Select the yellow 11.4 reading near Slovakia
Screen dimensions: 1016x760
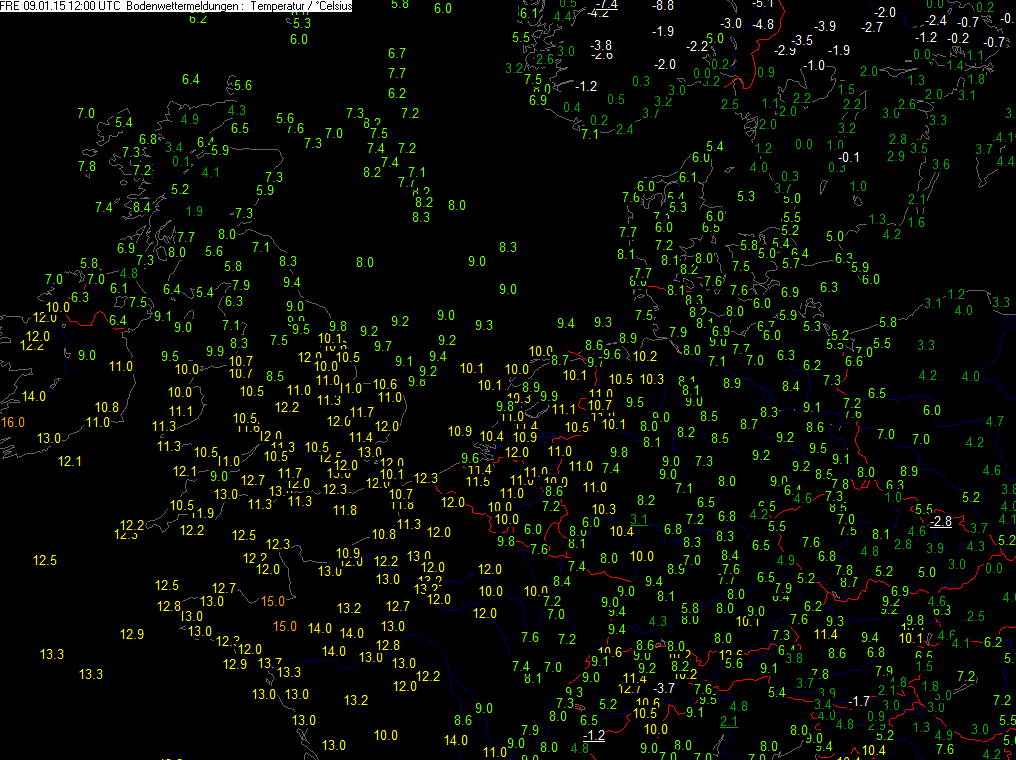coord(826,634)
